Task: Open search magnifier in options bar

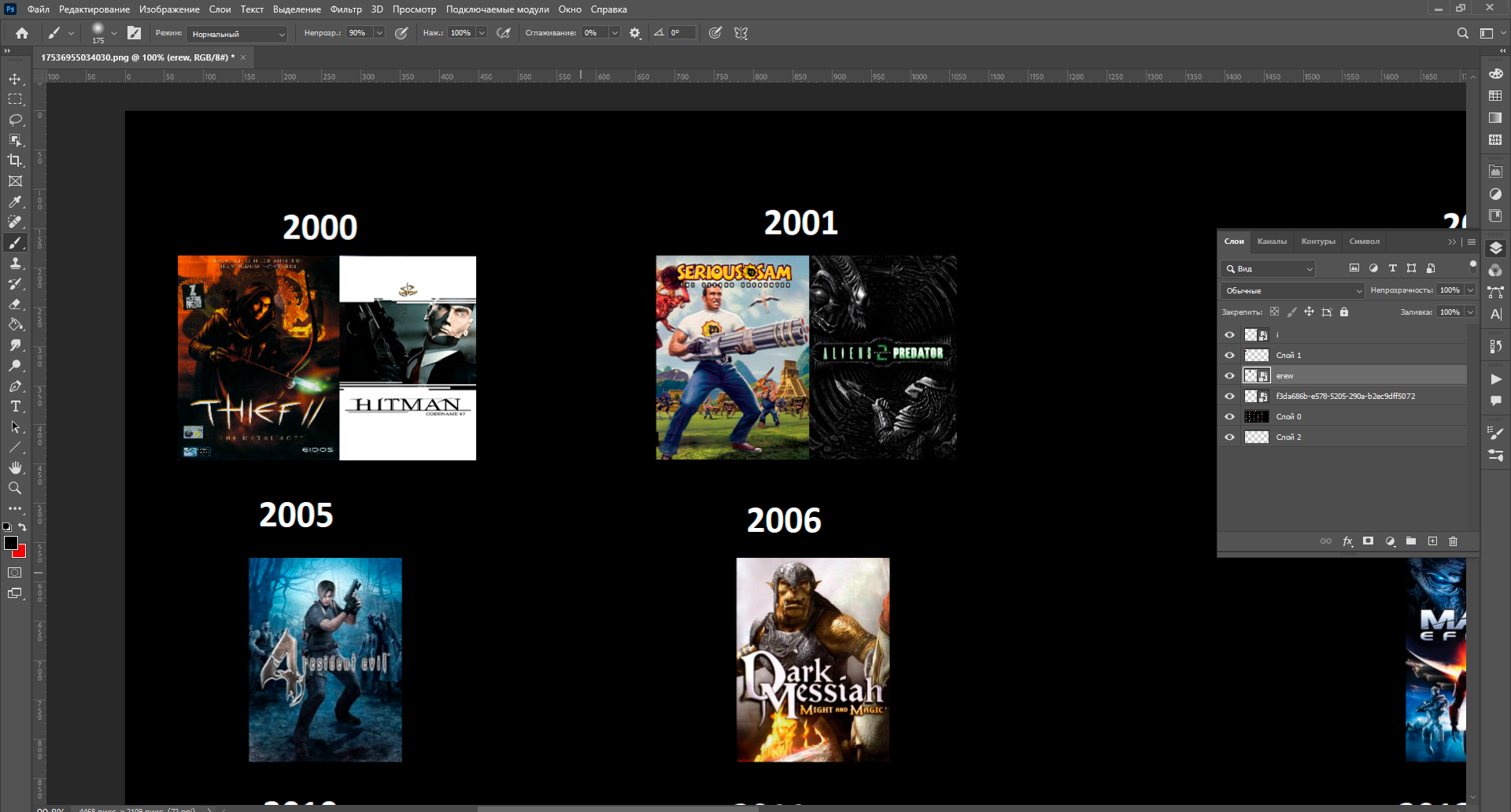Action: 1462,33
